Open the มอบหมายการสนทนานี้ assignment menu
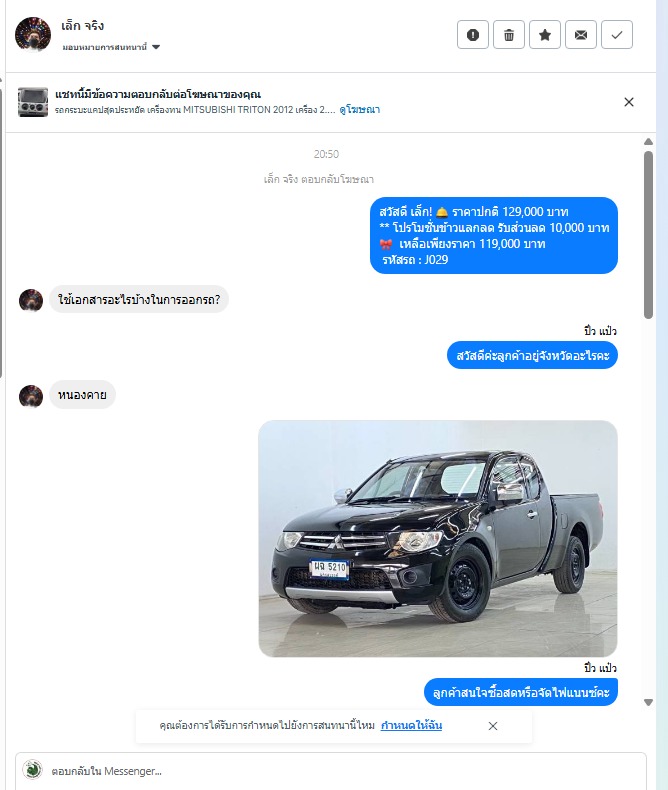Image resolution: width=668 pixels, height=790 pixels. (x=111, y=47)
